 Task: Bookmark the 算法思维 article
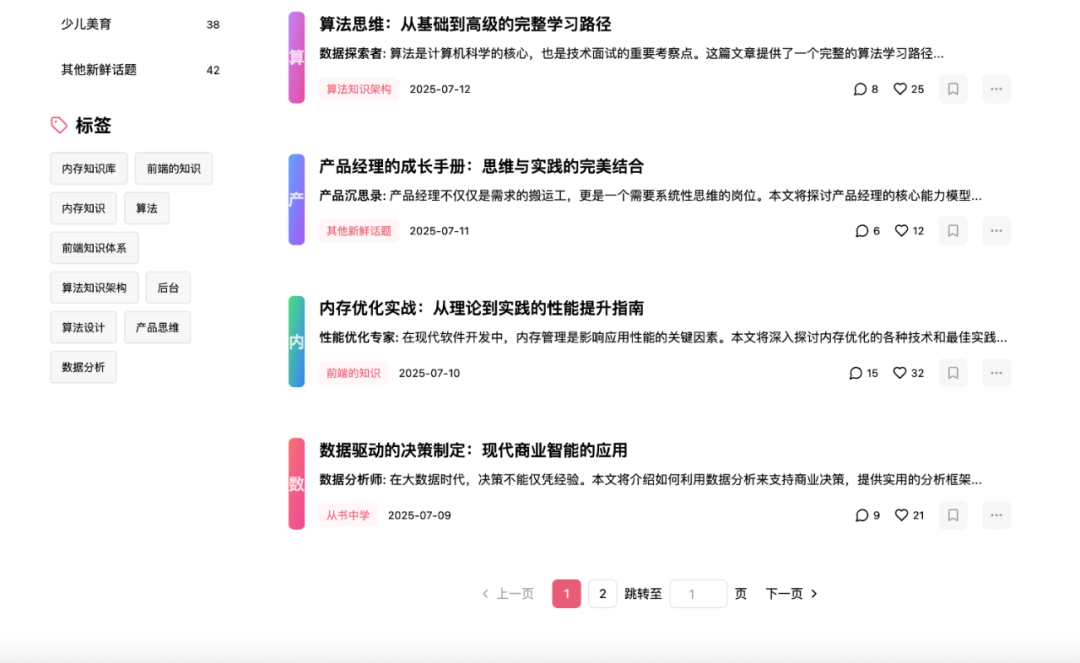953,89
